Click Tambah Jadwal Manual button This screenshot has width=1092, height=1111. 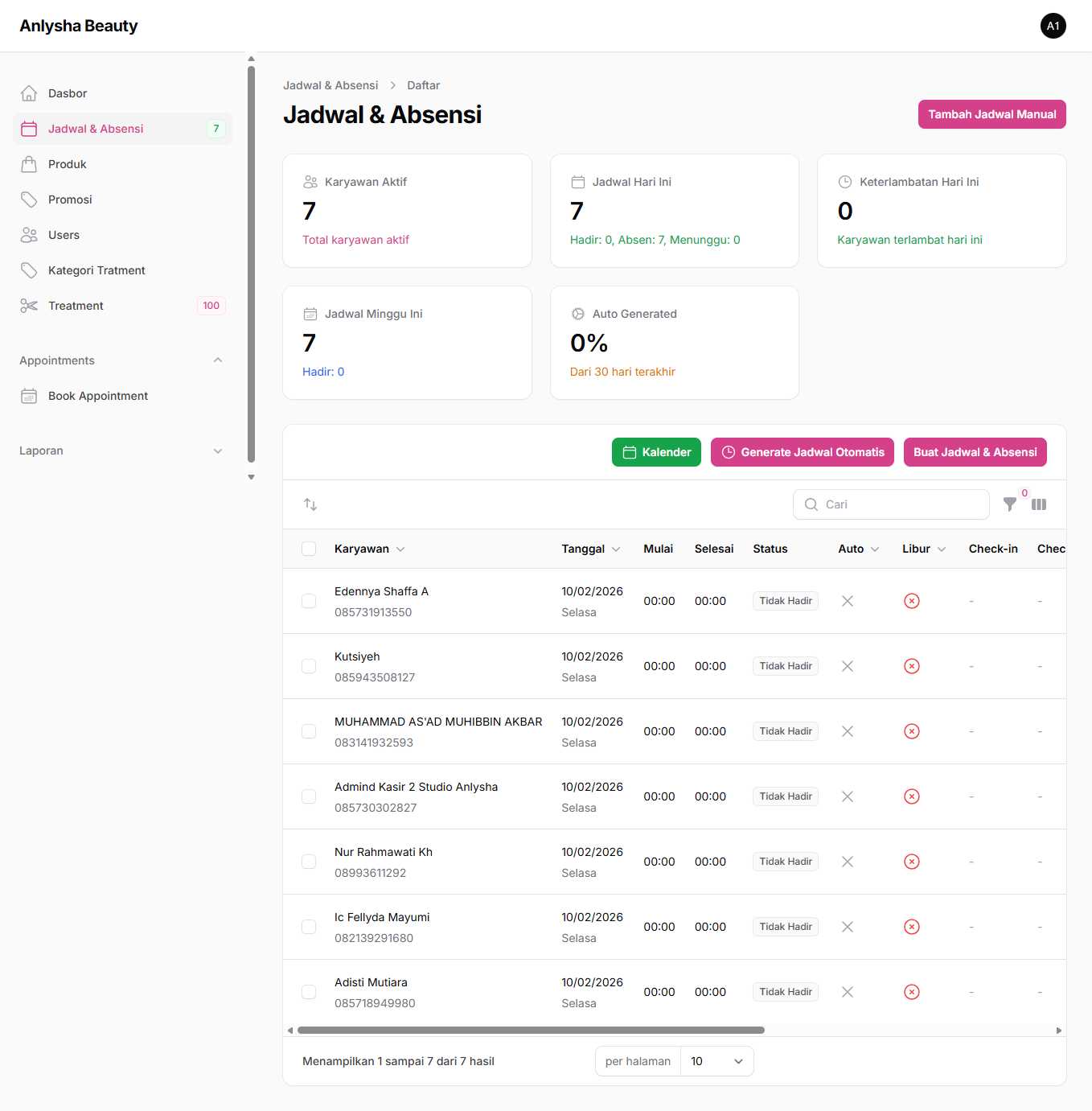click(x=991, y=114)
